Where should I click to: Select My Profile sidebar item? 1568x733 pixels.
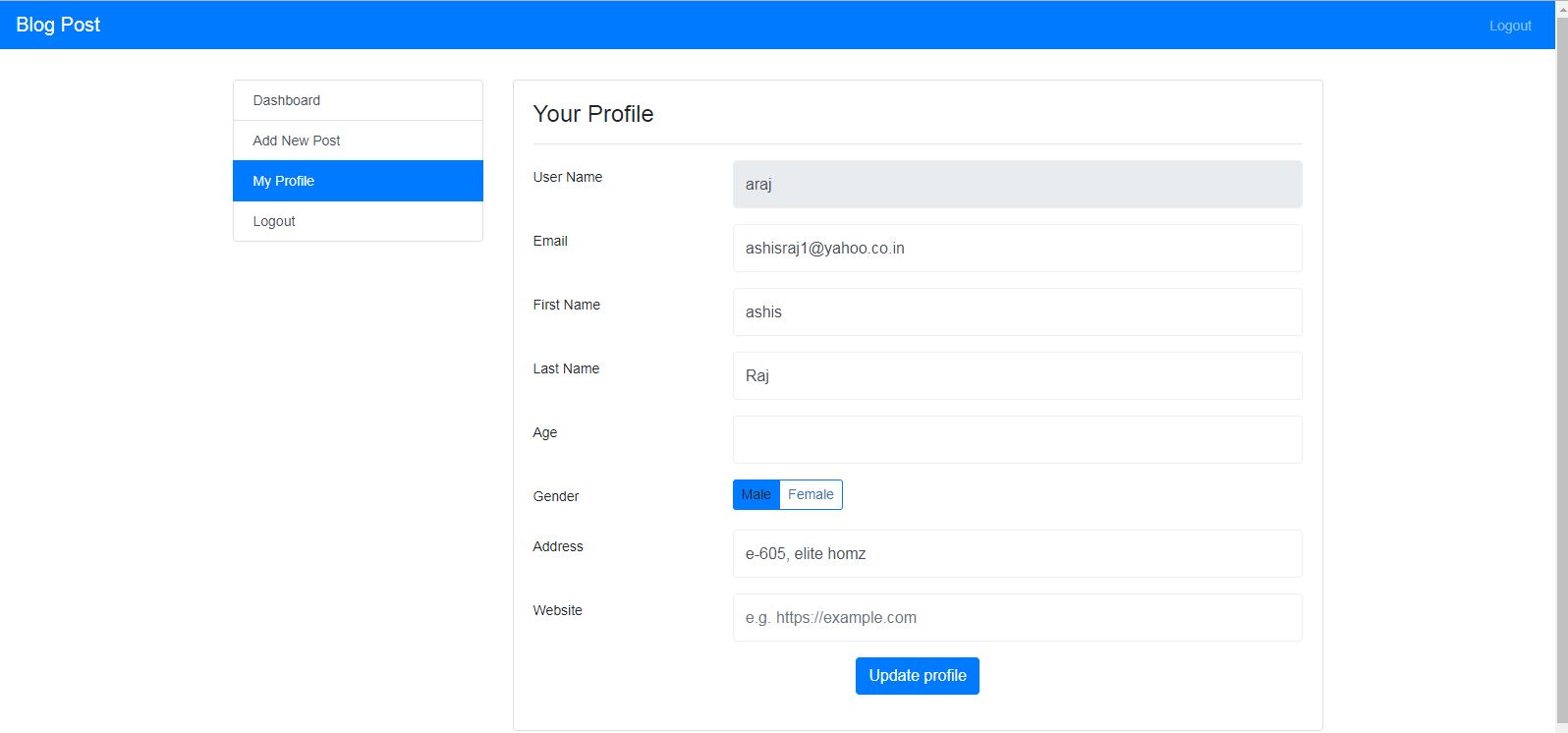click(x=358, y=181)
